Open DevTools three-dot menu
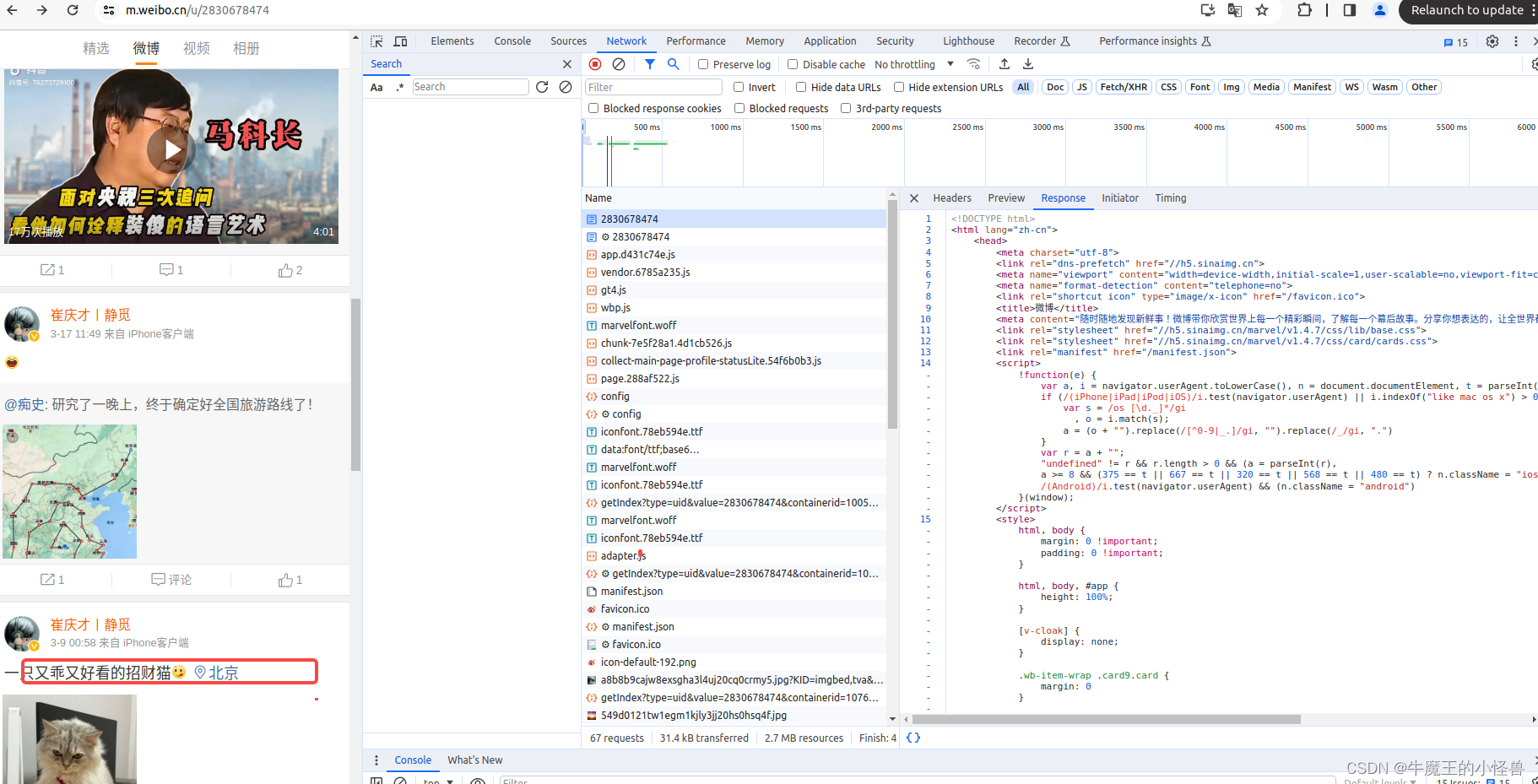 (x=1516, y=41)
